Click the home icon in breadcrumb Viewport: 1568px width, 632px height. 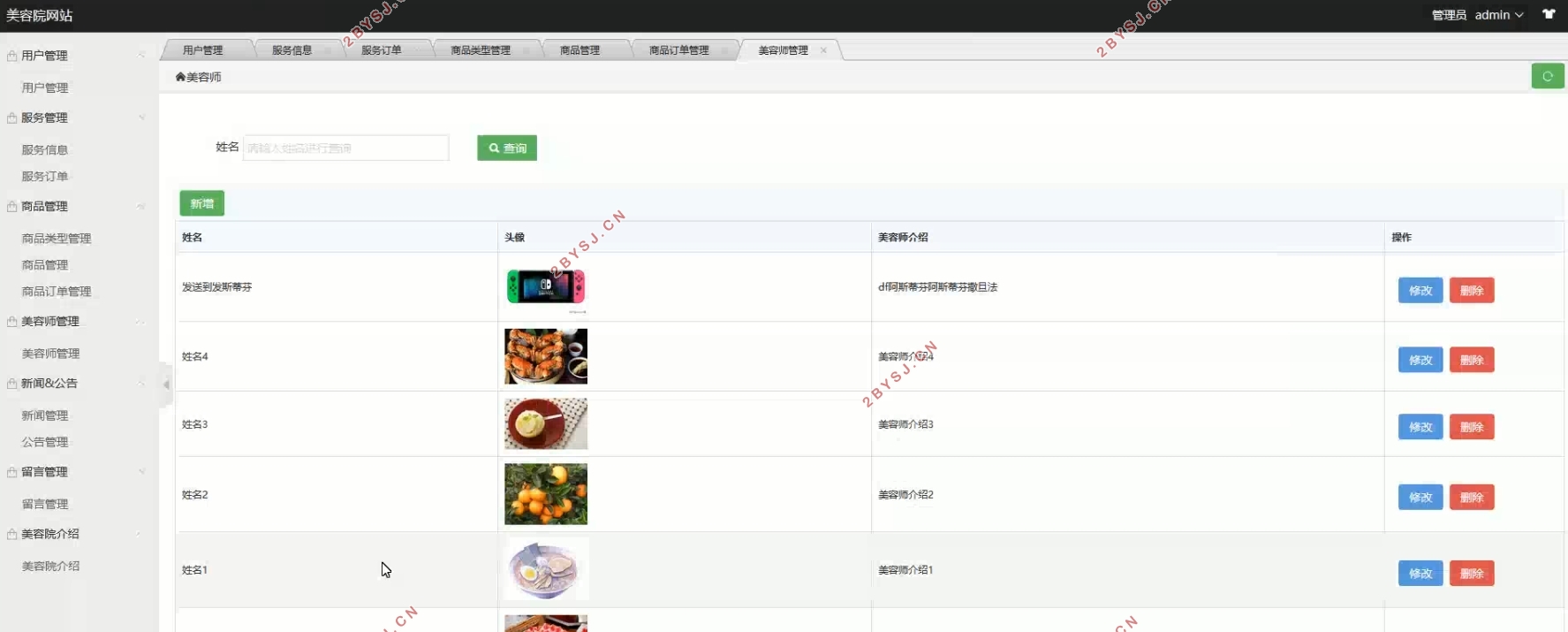point(180,77)
